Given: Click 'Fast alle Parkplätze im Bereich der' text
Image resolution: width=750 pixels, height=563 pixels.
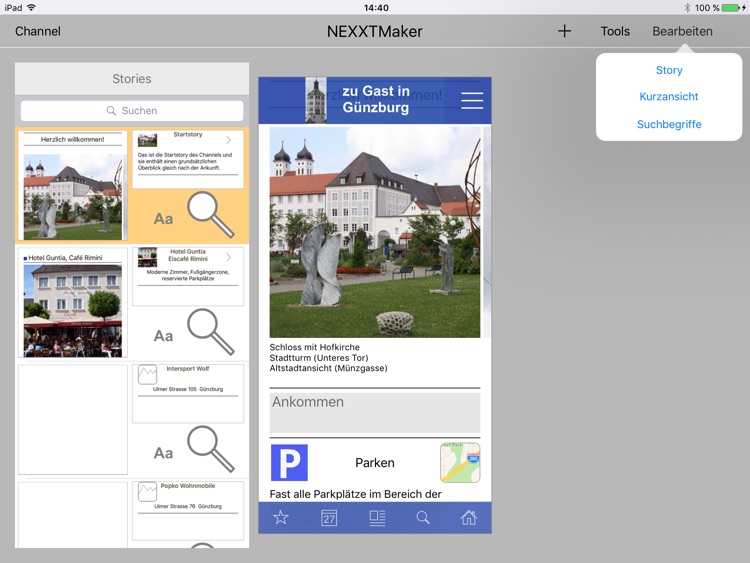Looking at the screenshot, I should coord(355,494).
